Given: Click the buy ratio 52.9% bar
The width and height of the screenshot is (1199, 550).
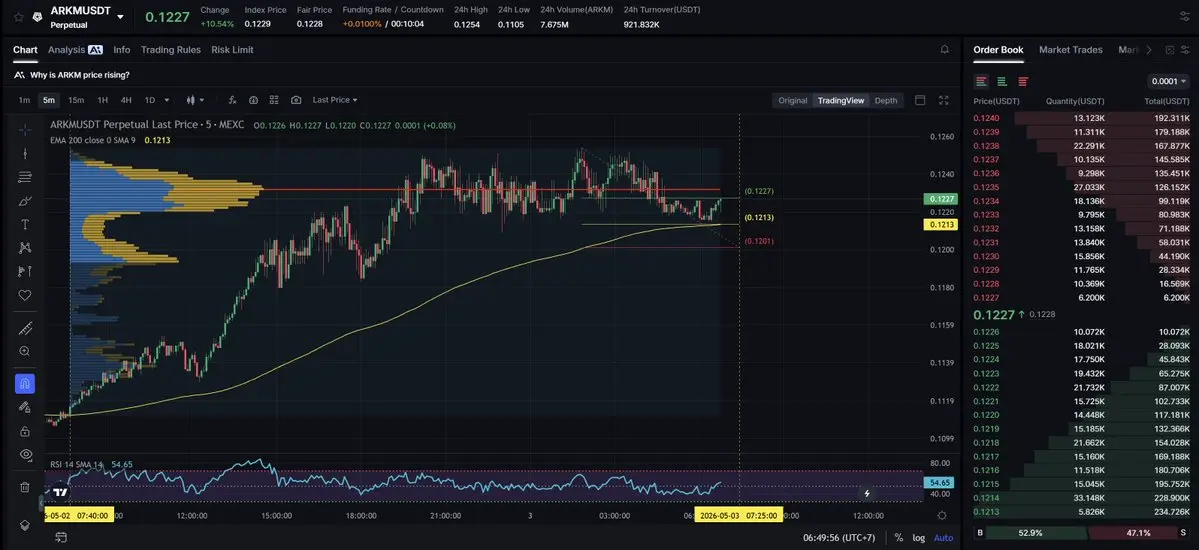Looking at the screenshot, I should pos(1037,532).
